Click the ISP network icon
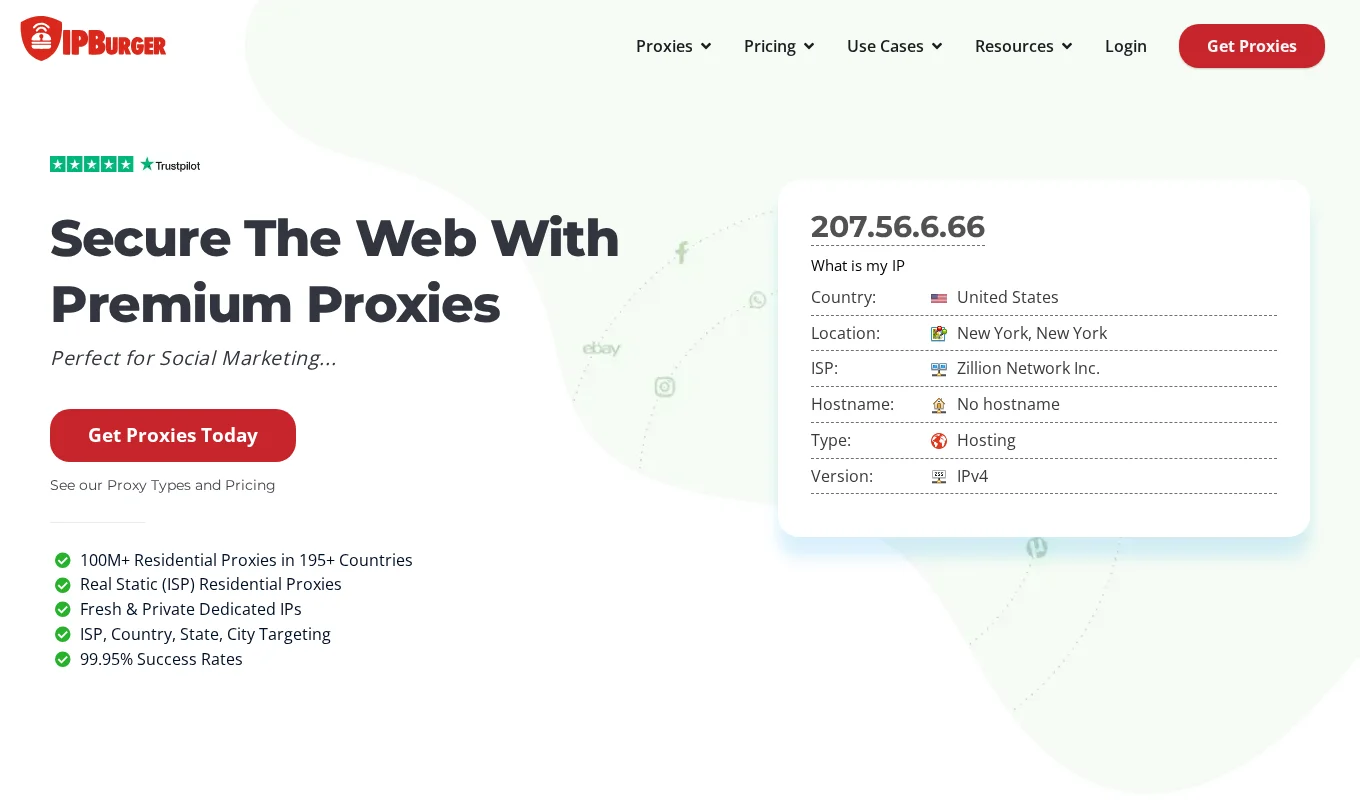The width and height of the screenshot is (1360, 800). [938, 369]
